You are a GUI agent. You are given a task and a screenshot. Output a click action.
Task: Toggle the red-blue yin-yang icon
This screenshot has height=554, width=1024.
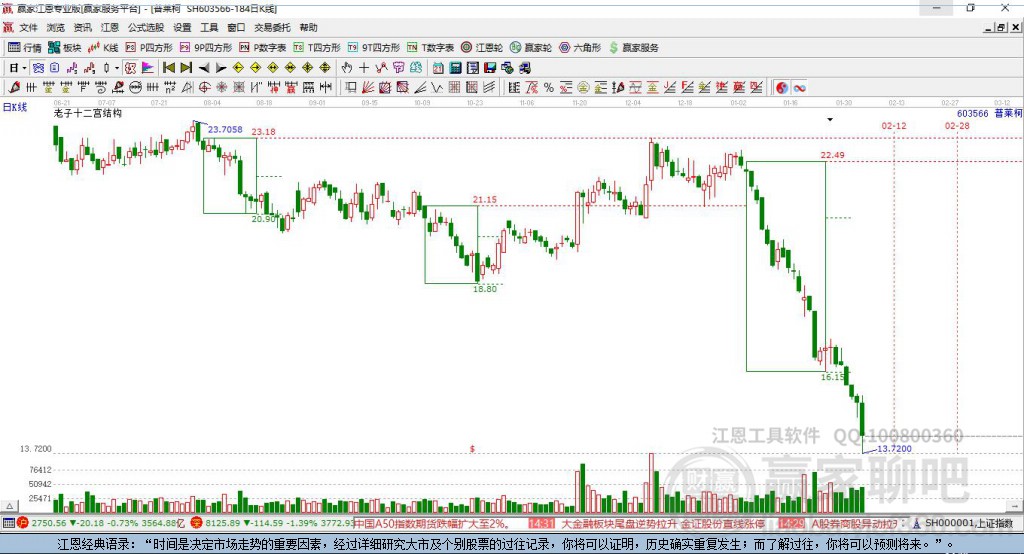(x=782, y=88)
